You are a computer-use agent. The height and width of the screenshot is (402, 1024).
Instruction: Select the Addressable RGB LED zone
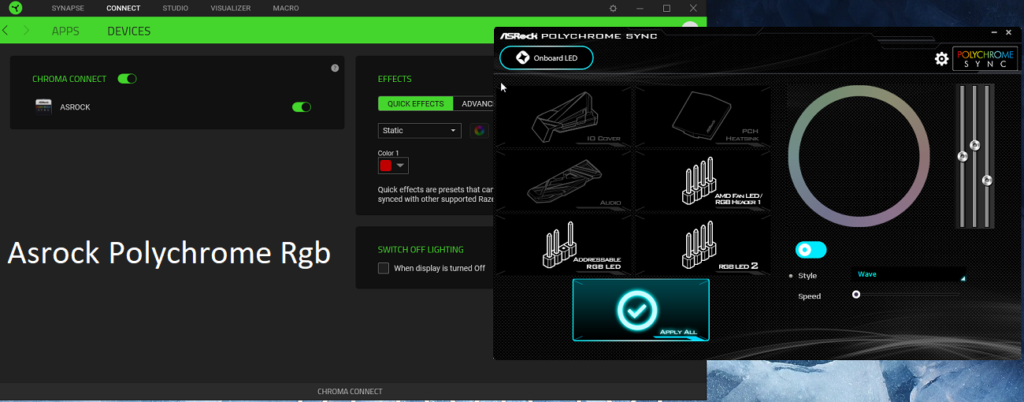tap(563, 245)
